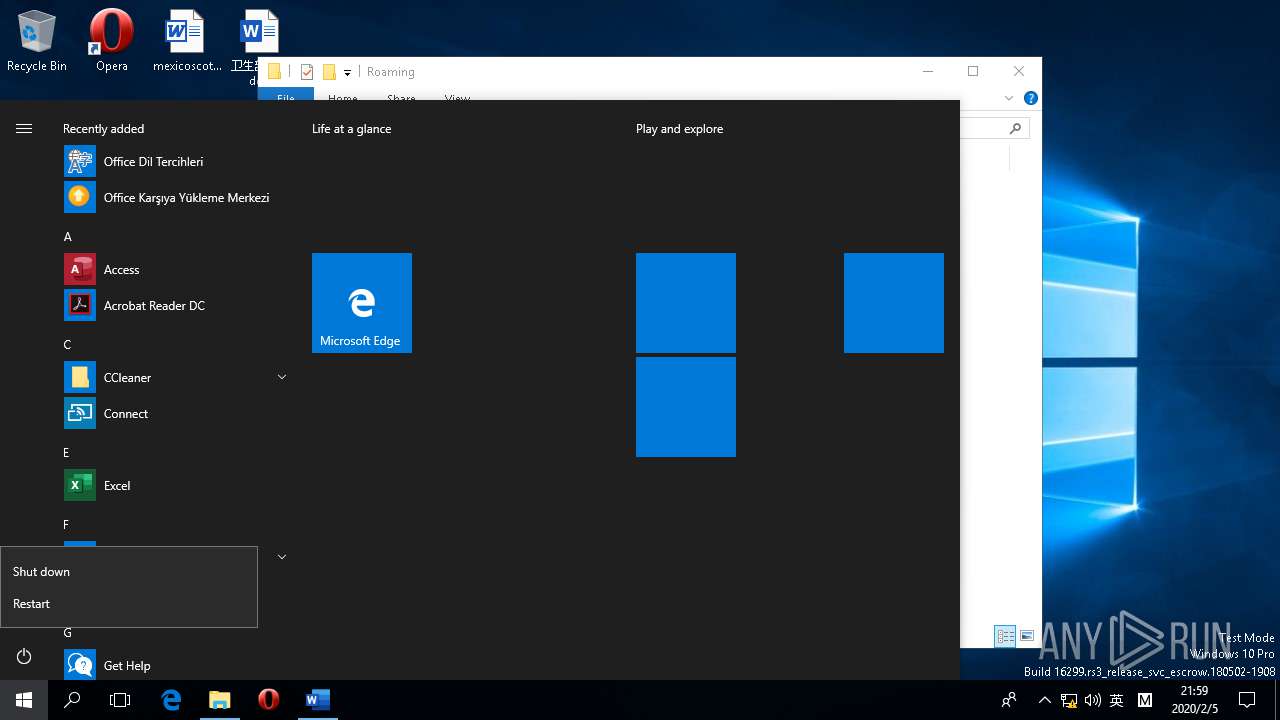Open the People icon in system tray
Image resolution: width=1280 pixels, height=720 pixels.
1009,700
